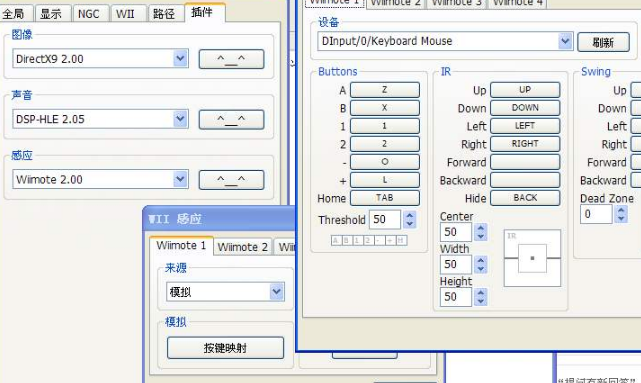Screen dimensions: 641x383
Task: Select Wiimote 2 tab in mapping window
Action: click(x=396, y=3)
